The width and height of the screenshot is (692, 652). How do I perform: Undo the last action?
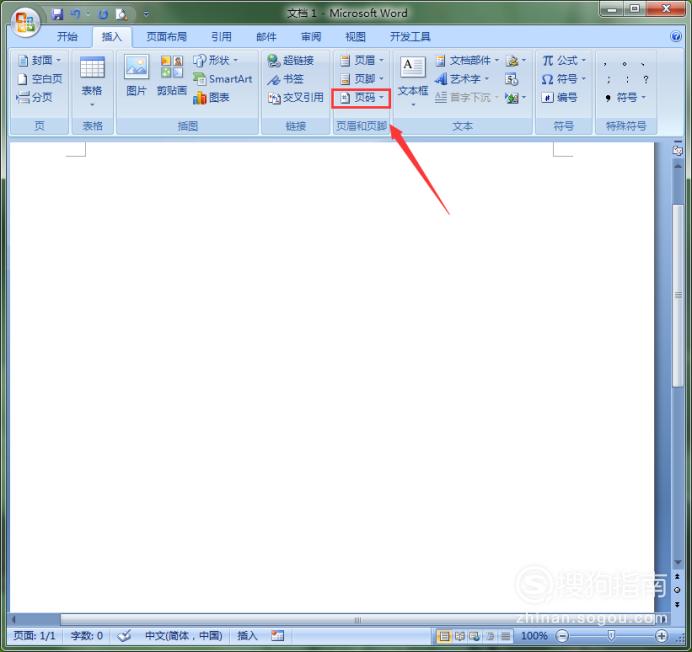click(x=76, y=14)
